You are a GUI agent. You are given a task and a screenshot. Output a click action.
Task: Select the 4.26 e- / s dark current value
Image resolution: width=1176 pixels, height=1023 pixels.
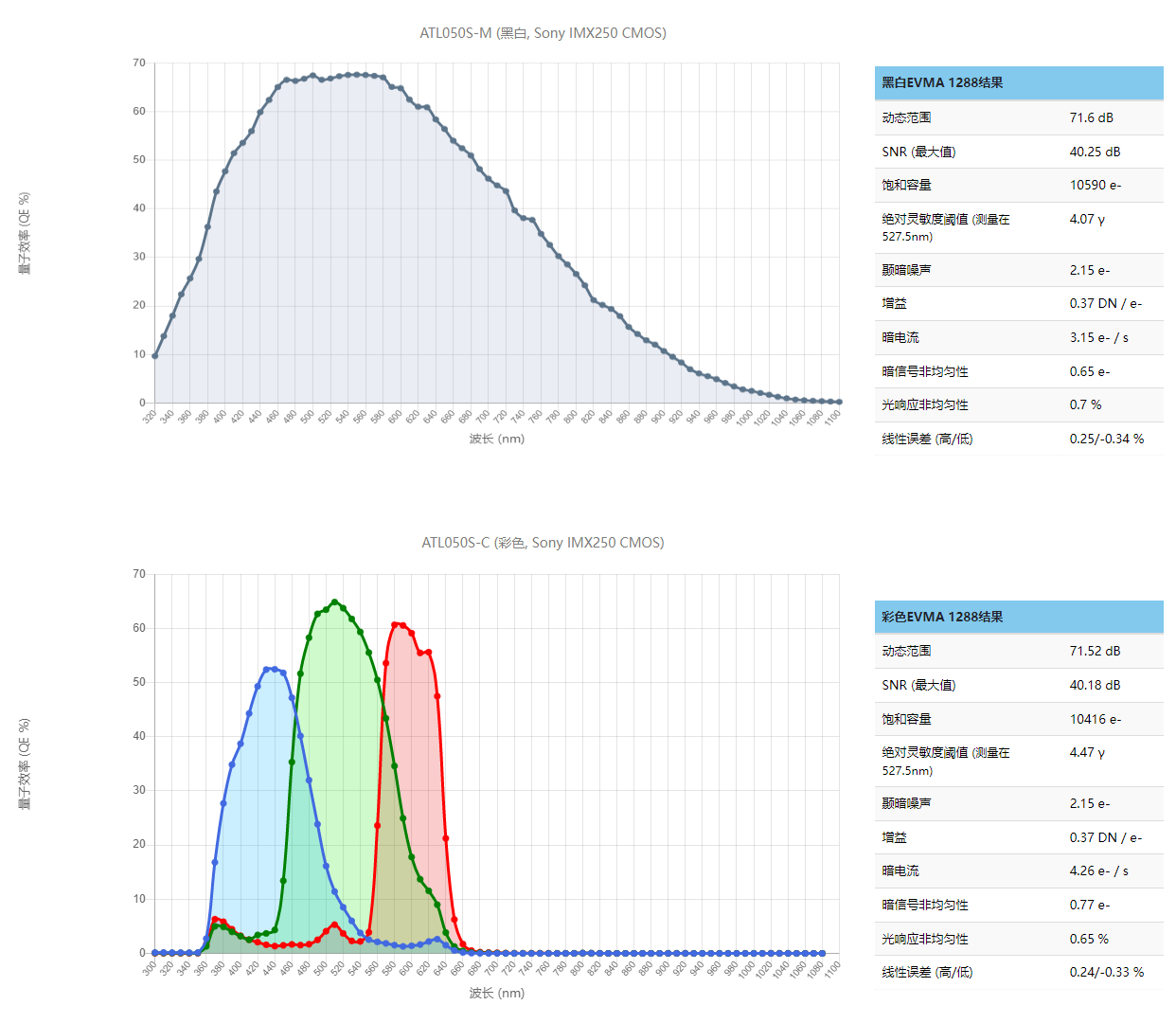click(x=1098, y=870)
